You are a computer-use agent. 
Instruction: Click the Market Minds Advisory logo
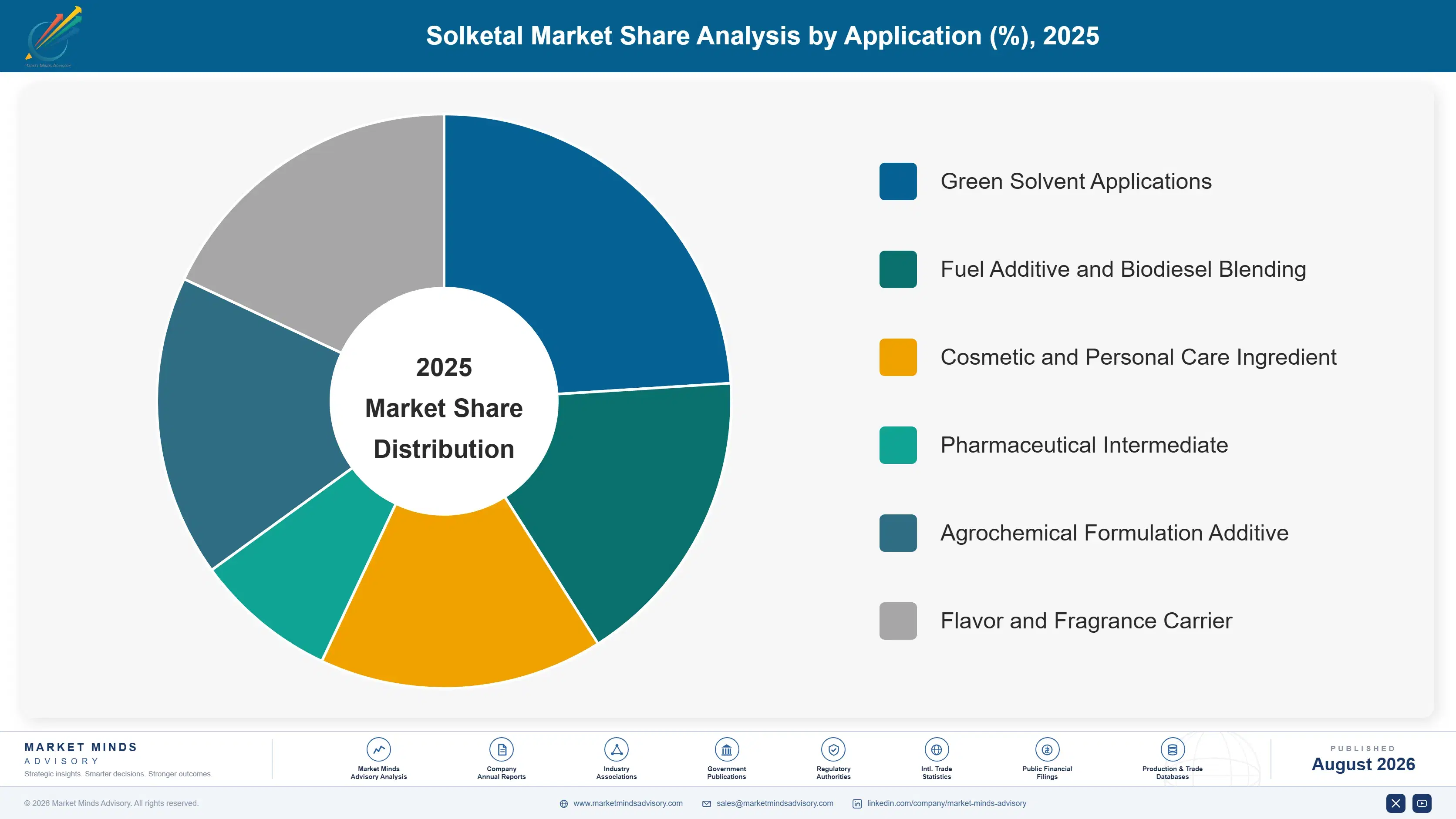pyautogui.click(x=53, y=37)
